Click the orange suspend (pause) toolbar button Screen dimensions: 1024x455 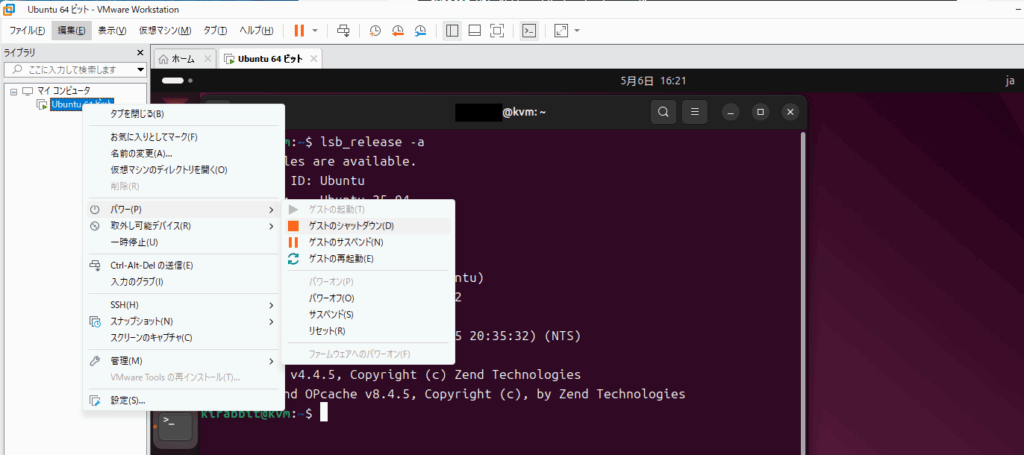[x=299, y=31]
